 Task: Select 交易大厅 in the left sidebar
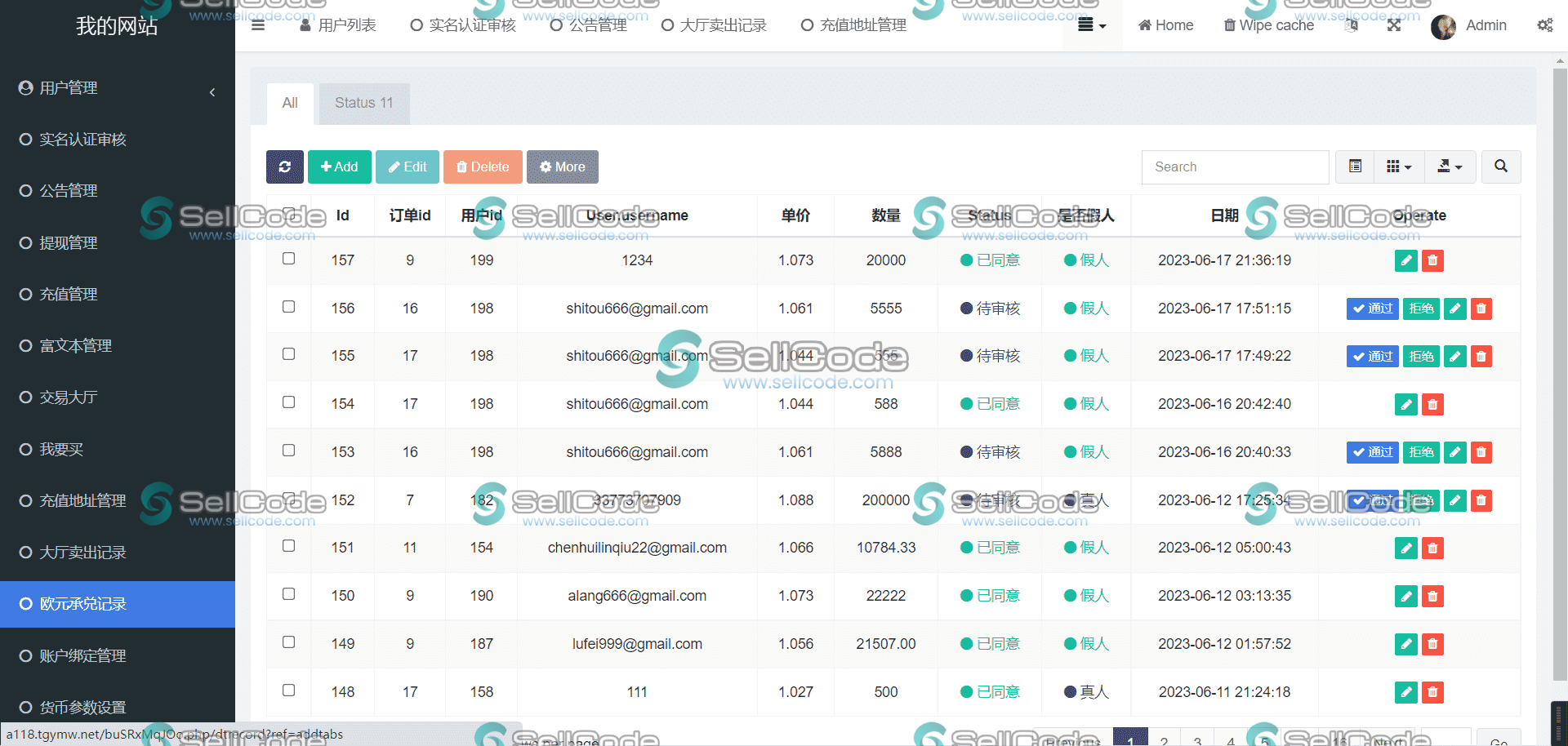69,397
